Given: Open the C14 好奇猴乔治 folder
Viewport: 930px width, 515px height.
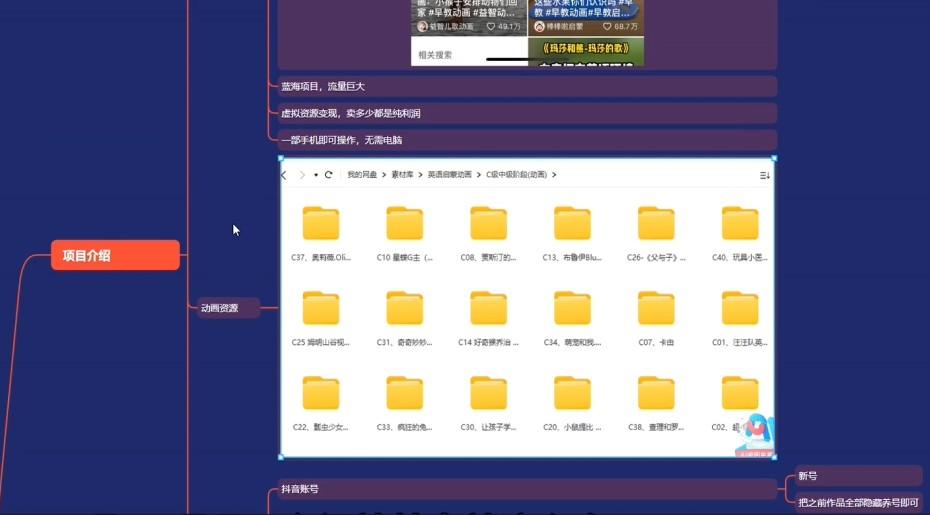Looking at the screenshot, I should [x=488, y=309].
